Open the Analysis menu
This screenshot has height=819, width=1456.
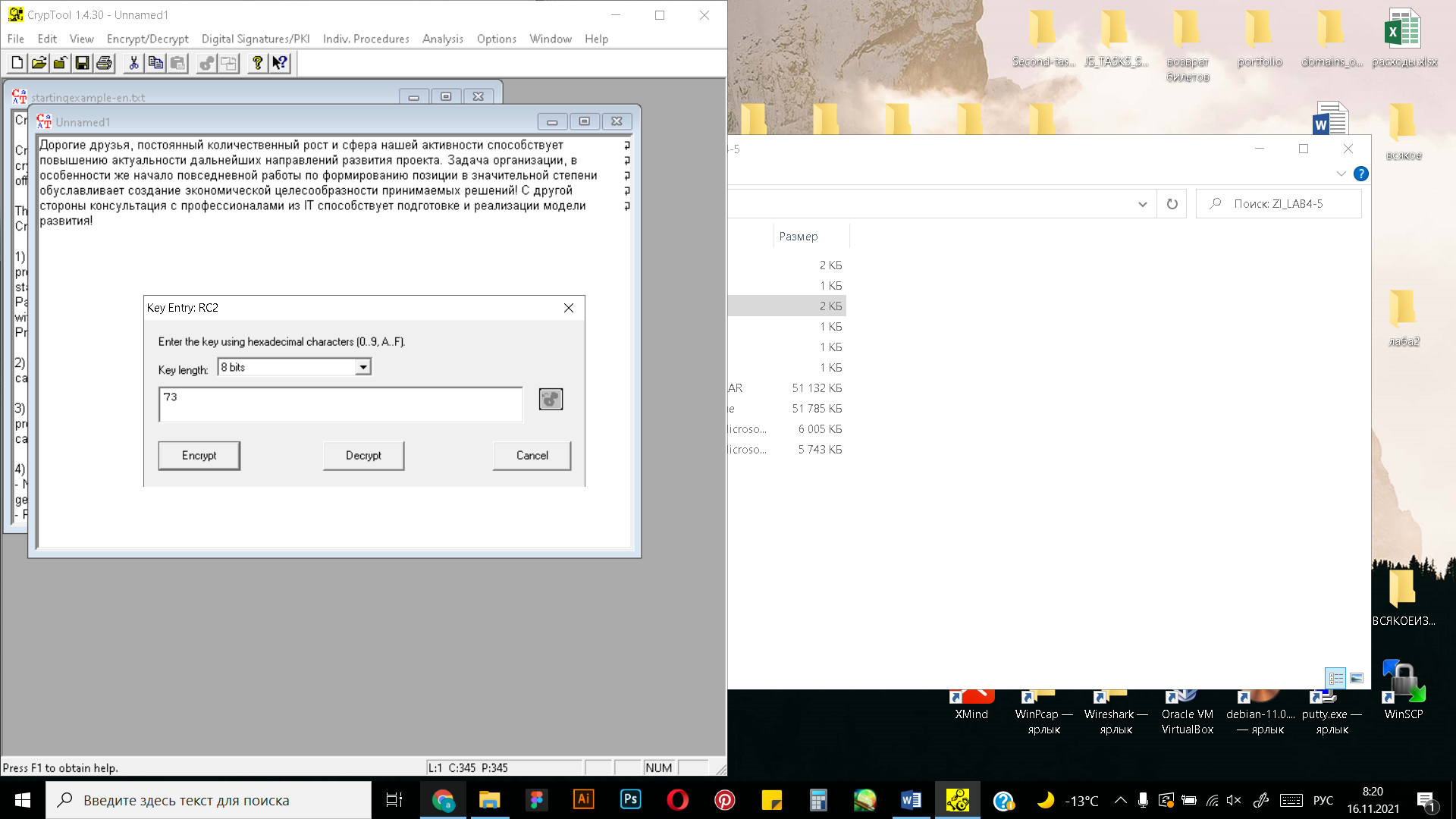click(x=443, y=39)
